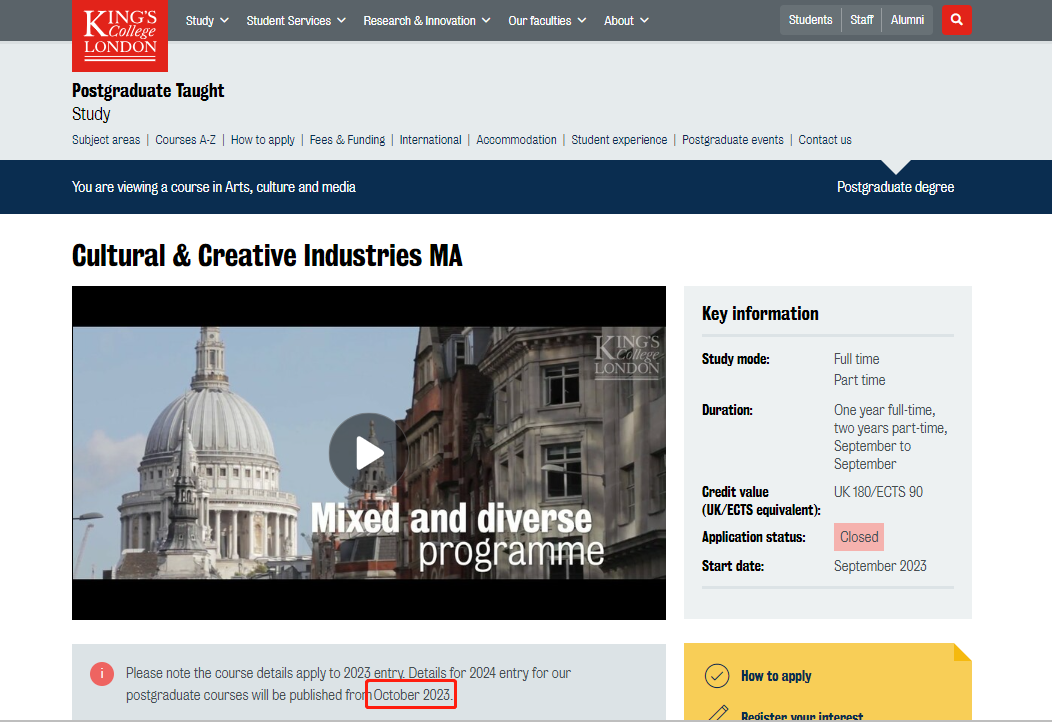Screen dimensions: 1052x722
Task: Open the Research & Innovation dropdown
Action: tap(427, 21)
